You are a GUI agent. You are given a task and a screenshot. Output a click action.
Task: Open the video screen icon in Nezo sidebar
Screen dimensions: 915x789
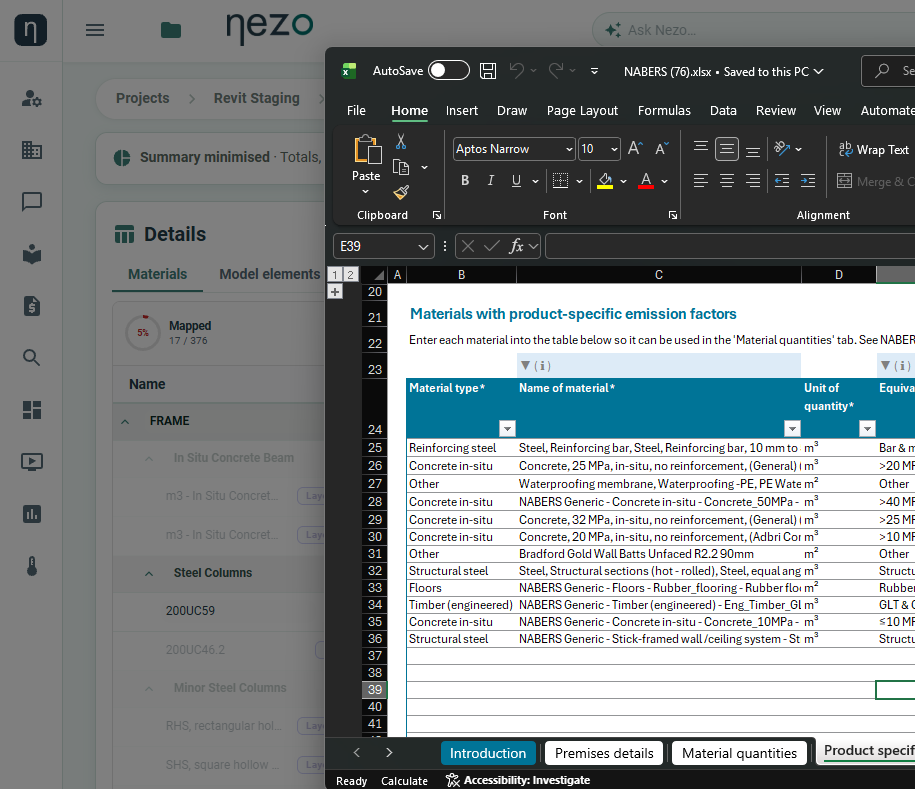coord(32,462)
